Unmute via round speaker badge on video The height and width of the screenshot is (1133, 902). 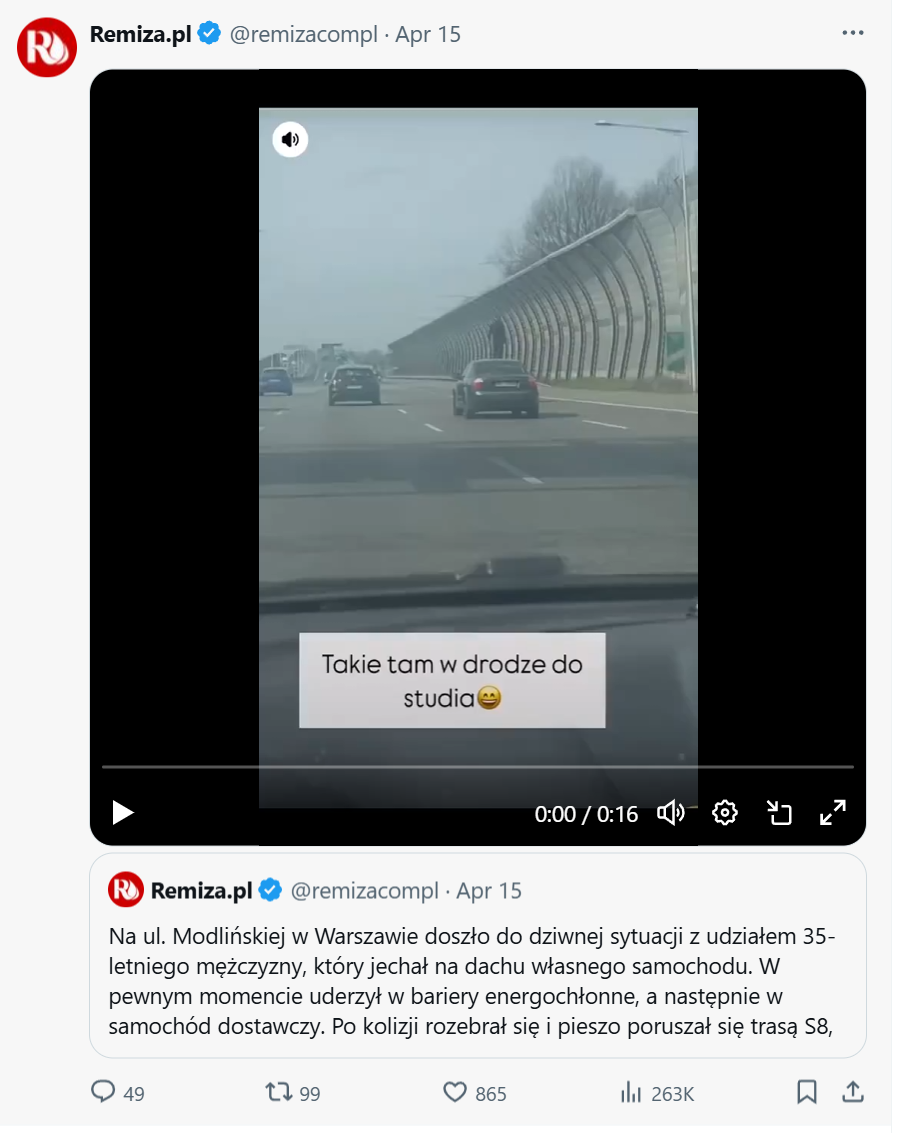pos(293,140)
